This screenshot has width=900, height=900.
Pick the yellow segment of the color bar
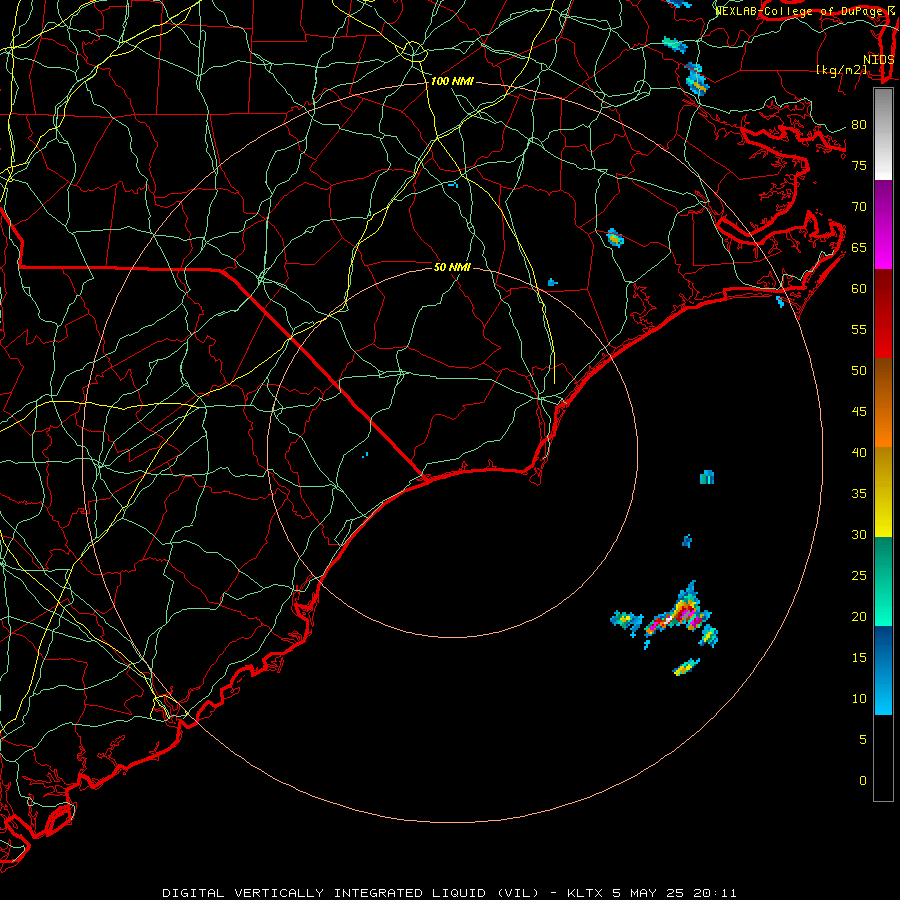tap(883, 492)
